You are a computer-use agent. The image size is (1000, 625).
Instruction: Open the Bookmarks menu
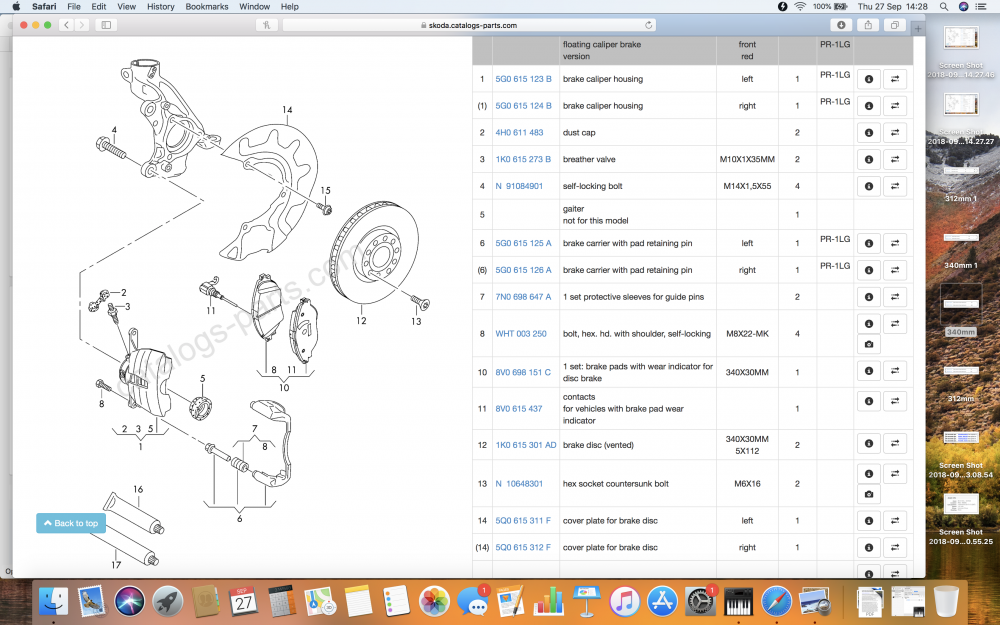click(207, 6)
